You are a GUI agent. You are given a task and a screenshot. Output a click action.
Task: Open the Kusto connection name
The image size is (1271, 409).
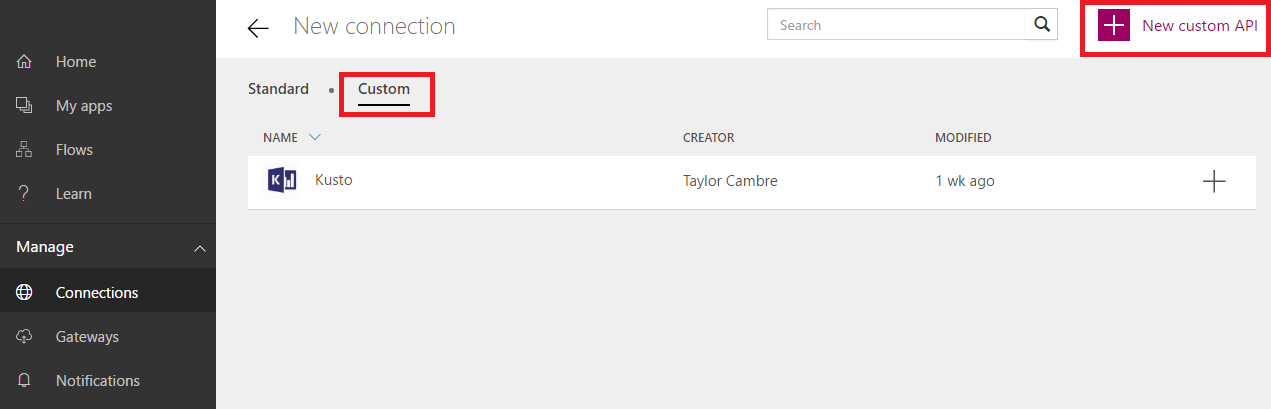coord(334,181)
